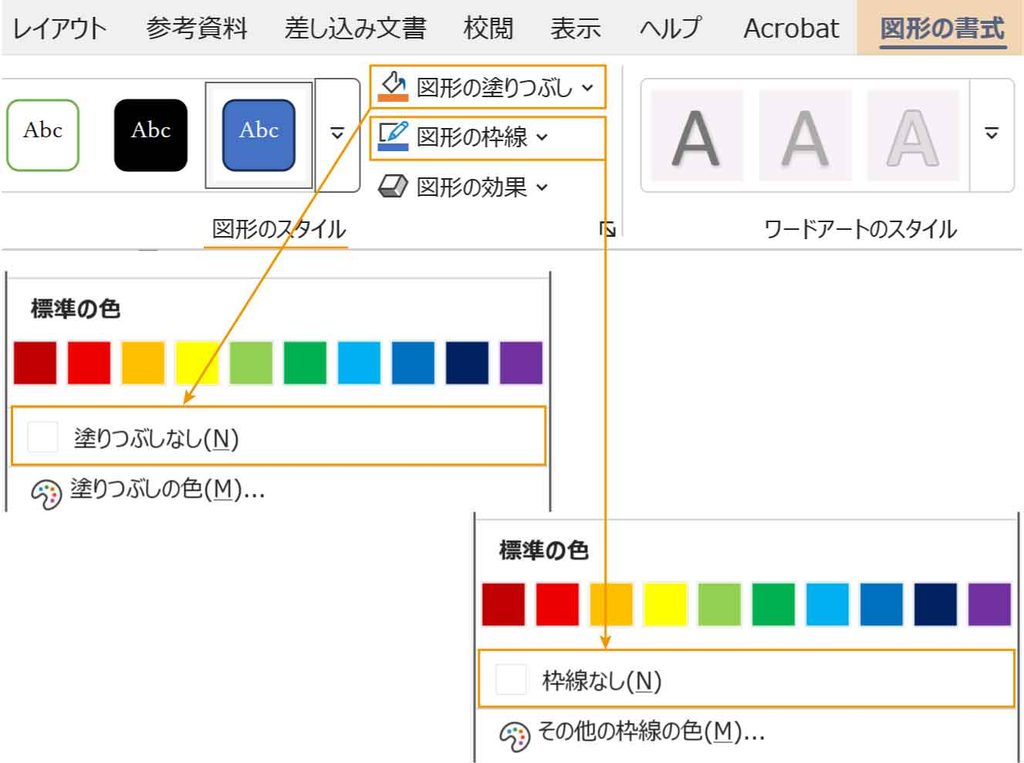This screenshot has width=1024, height=763.
Task: Apply the light outlined WordArt A style
Action: click(x=912, y=136)
